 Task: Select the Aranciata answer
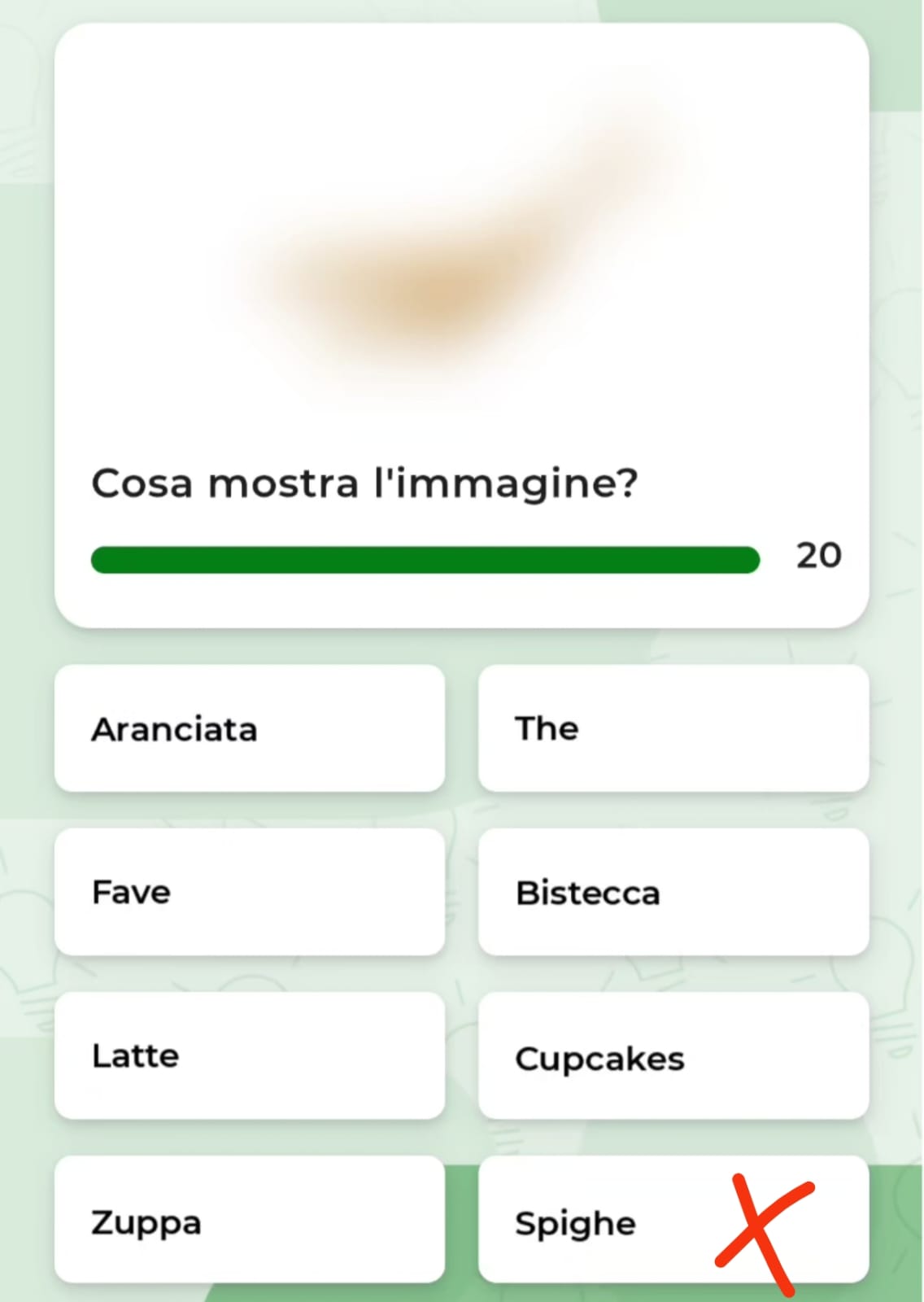click(250, 728)
